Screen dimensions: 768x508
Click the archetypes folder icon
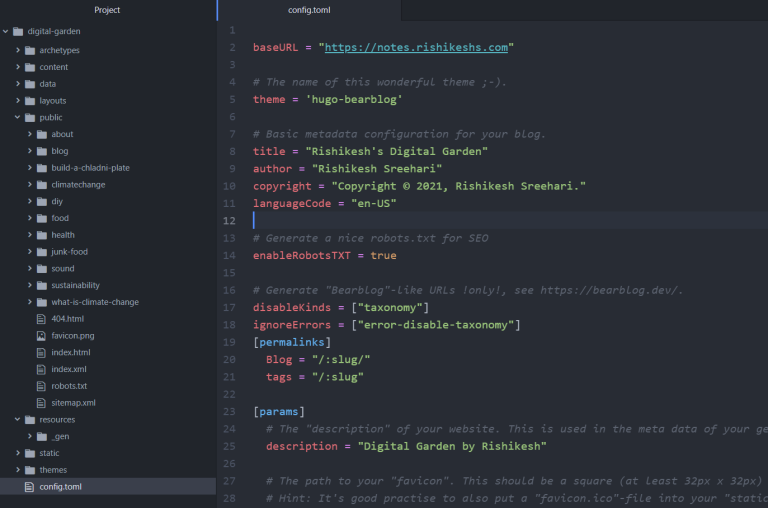30,50
